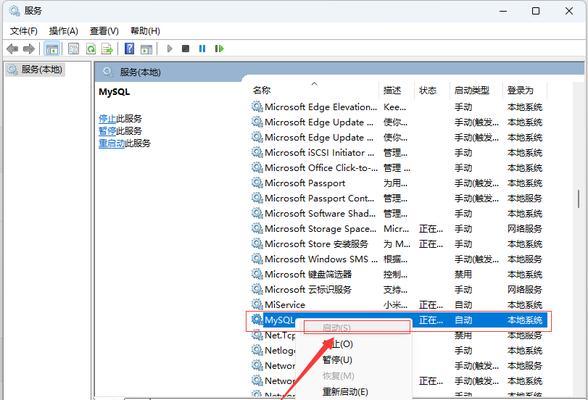Screen dimensions: 588x400
Task: Open the 操作(A) menu
Action: tap(63, 31)
